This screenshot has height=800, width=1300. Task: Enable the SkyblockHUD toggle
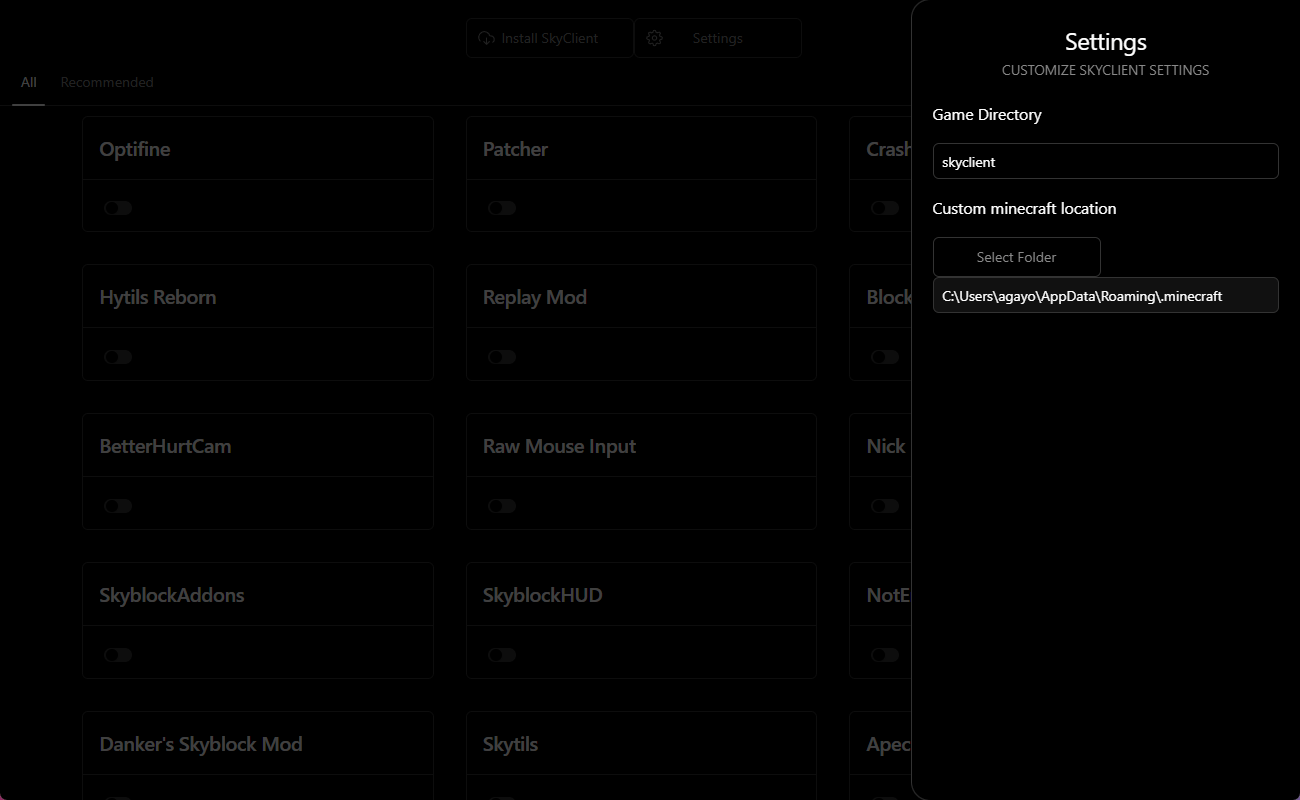pos(502,655)
